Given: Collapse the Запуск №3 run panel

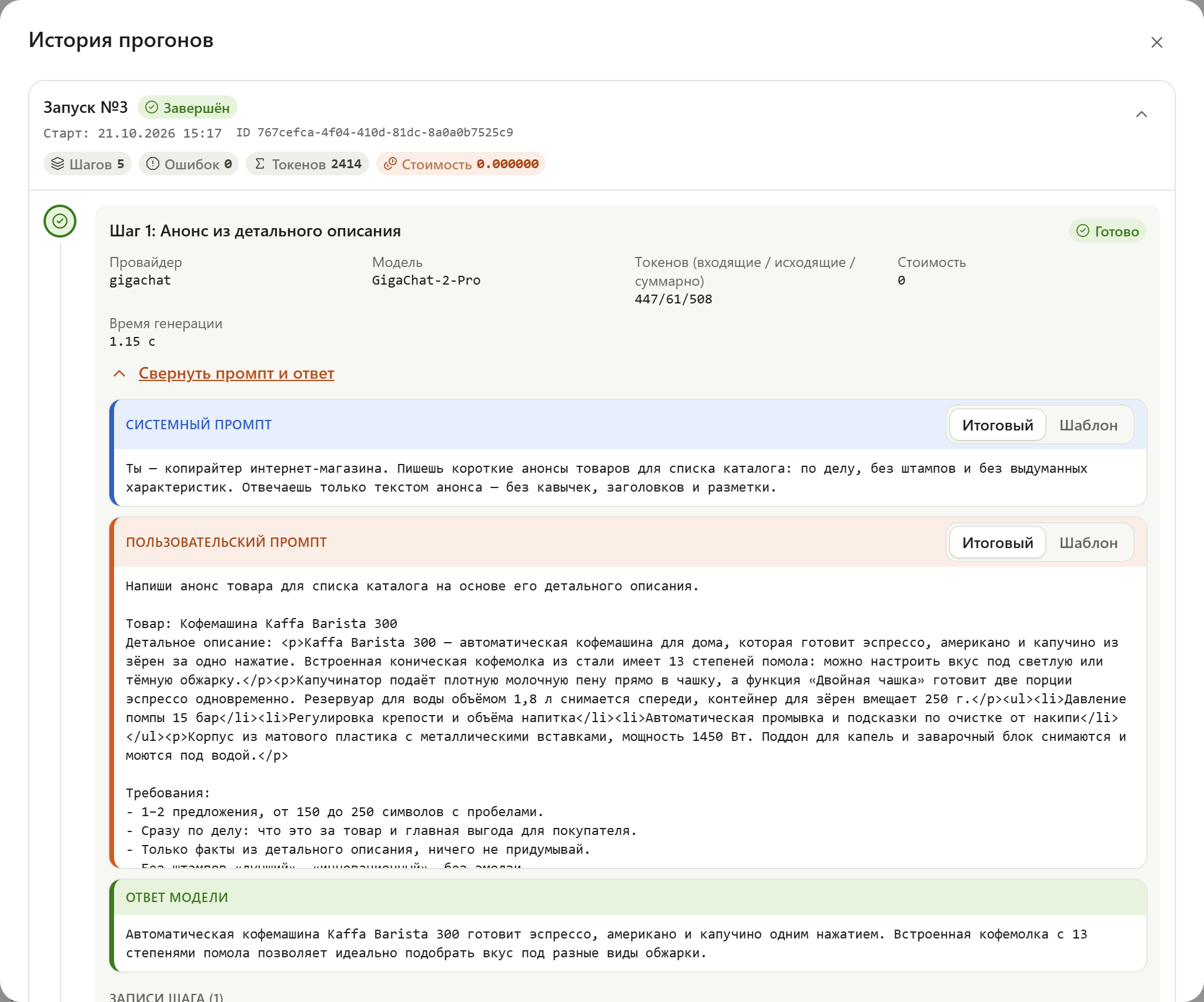Looking at the screenshot, I should pos(1141,114).
